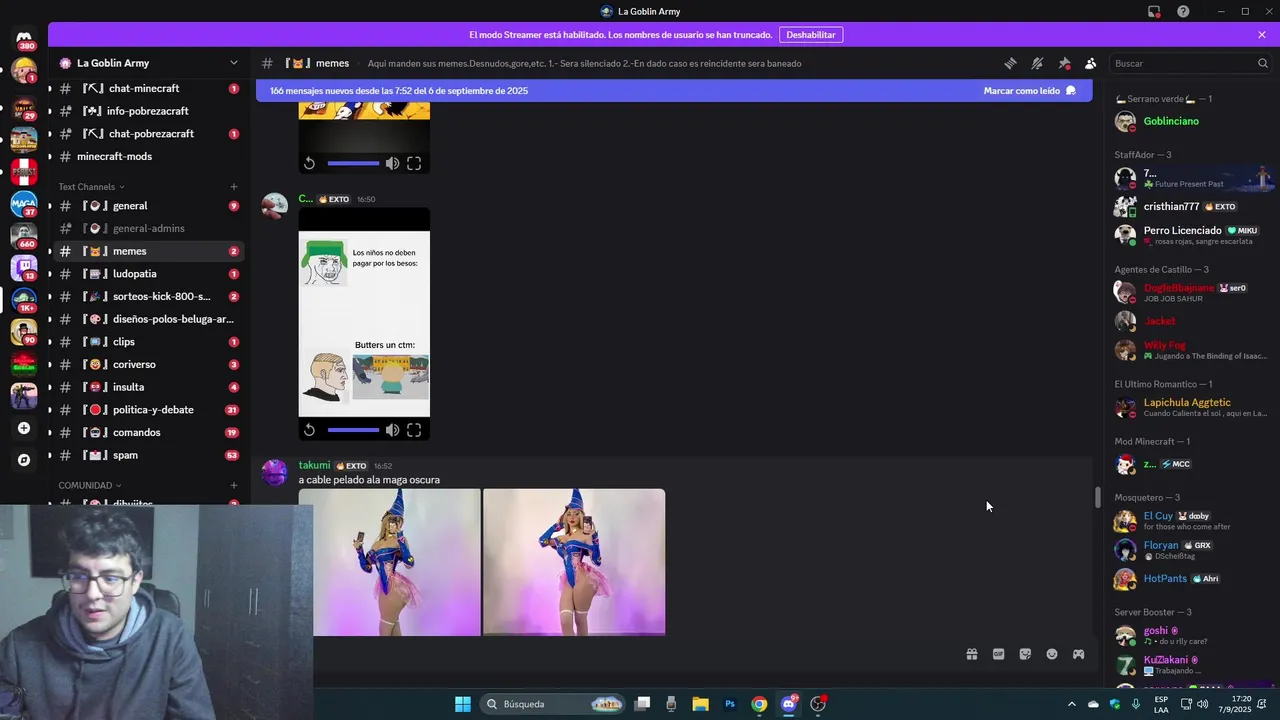Toggle the member list icon
The image size is (1280, 720).
pos(1090,63)
